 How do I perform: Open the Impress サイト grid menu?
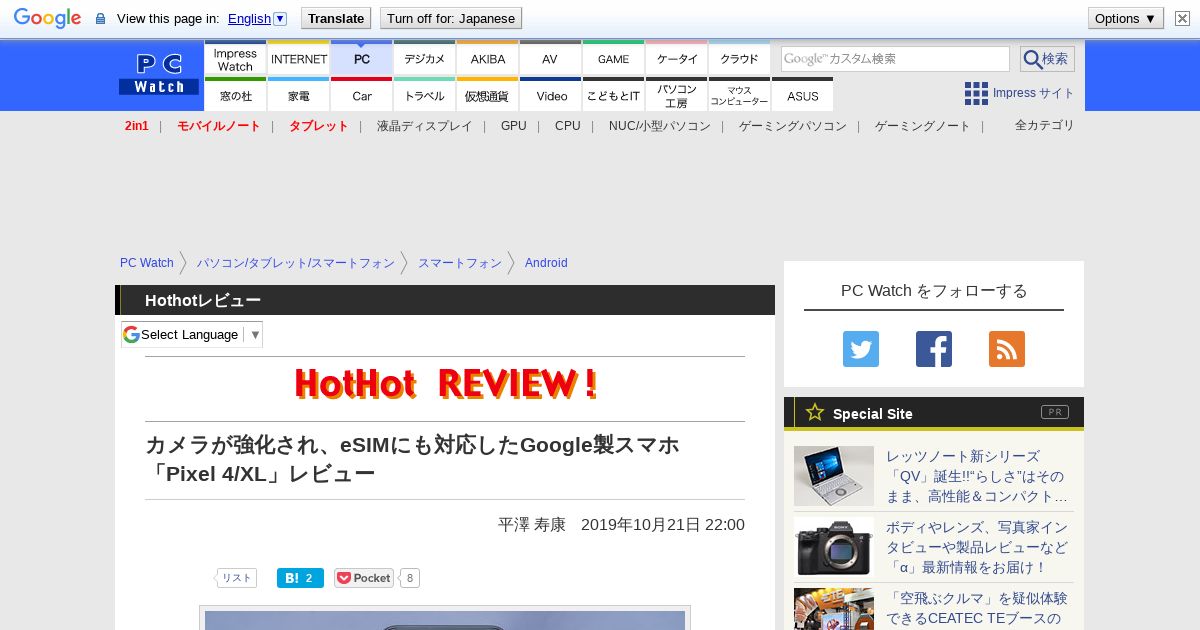coord(1019,93)
